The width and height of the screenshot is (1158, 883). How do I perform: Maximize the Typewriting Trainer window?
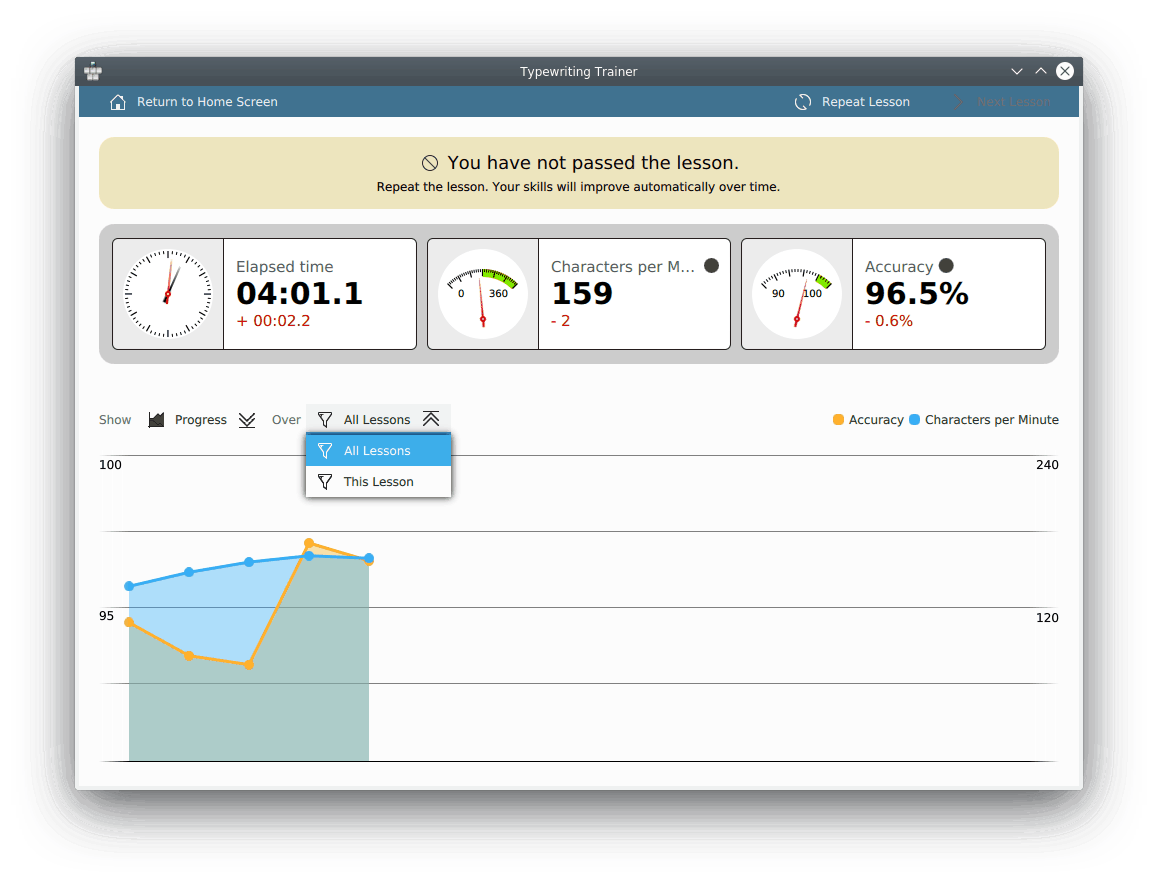[1041, 71]
